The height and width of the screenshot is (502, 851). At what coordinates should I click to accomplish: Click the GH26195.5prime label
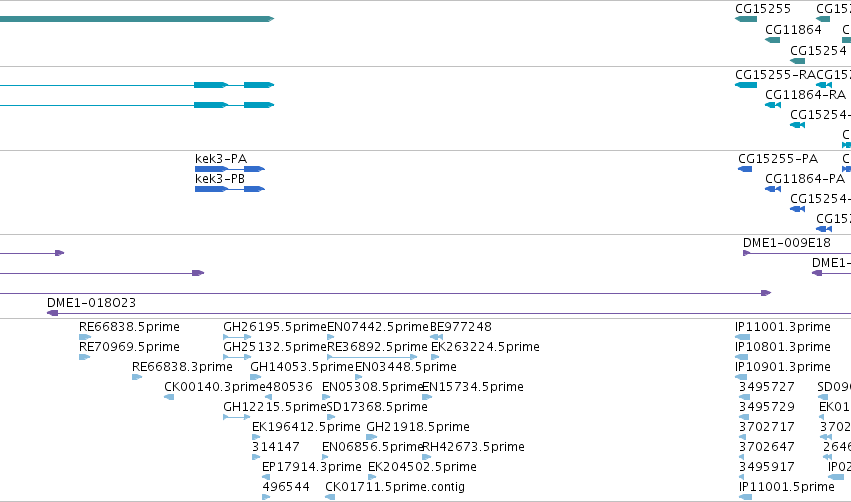tap(275, 327)
